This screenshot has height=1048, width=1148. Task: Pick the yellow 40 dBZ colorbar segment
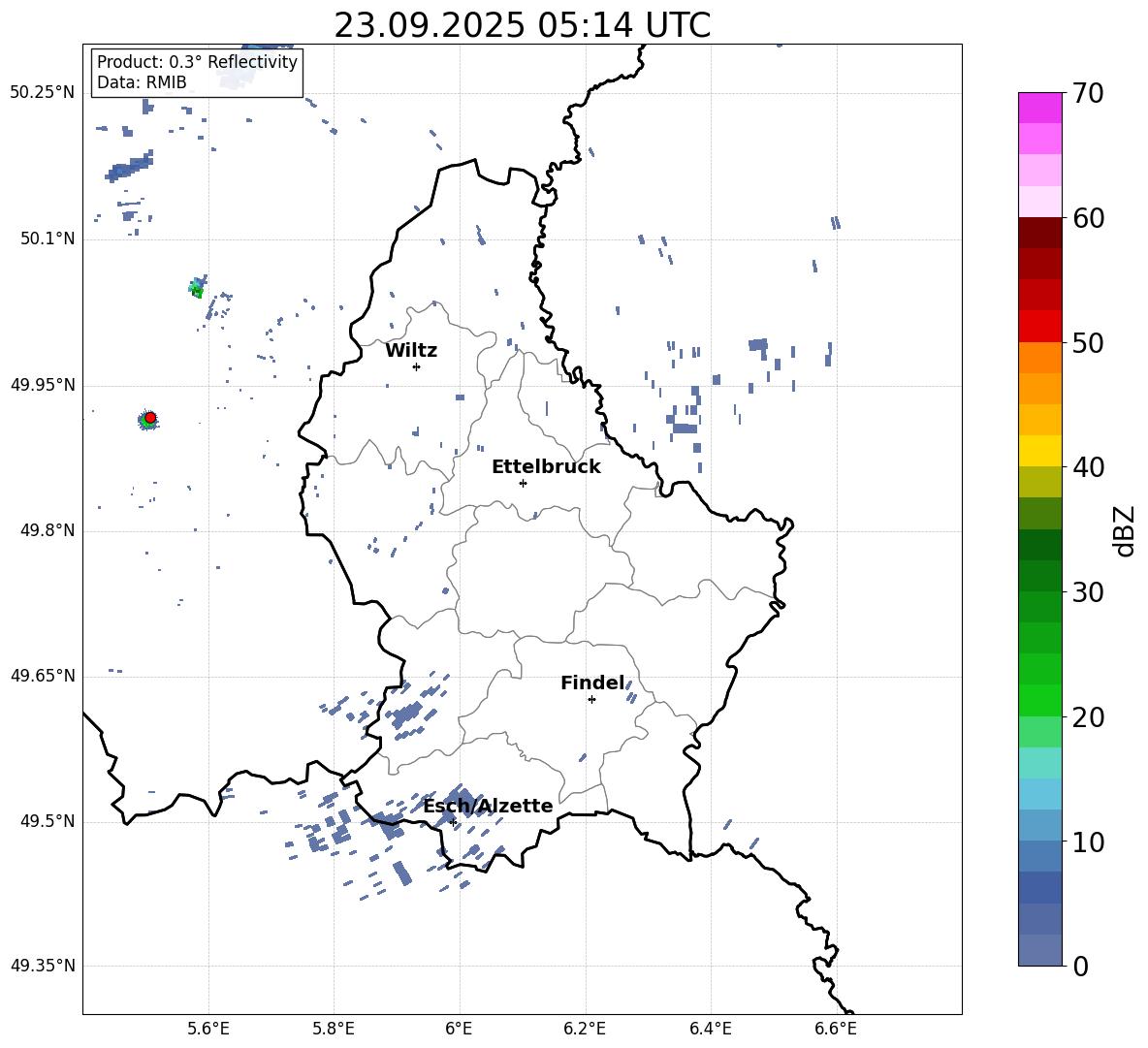point(1039,451)
